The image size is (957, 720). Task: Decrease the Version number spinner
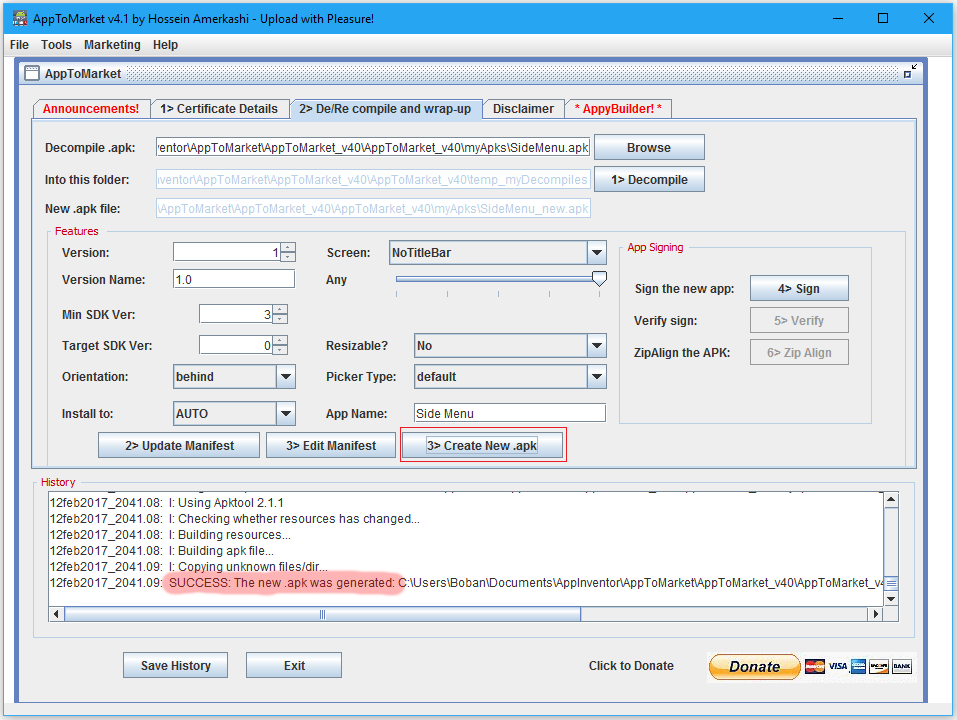tap(288, 257)
